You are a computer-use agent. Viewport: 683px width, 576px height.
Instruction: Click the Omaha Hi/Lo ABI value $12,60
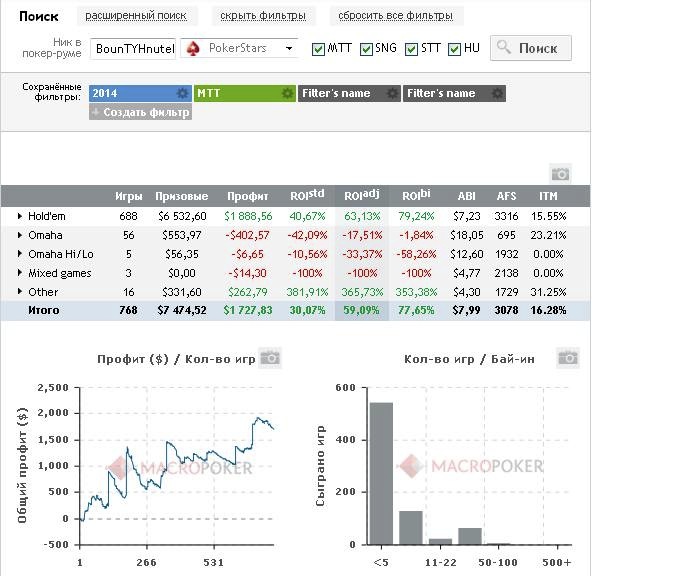click(x=467, y=254)
